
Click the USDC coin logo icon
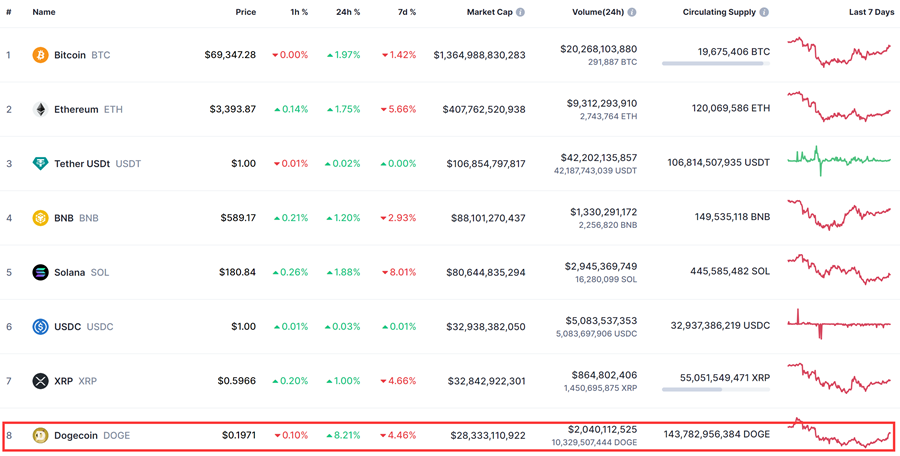coord(40,327)
